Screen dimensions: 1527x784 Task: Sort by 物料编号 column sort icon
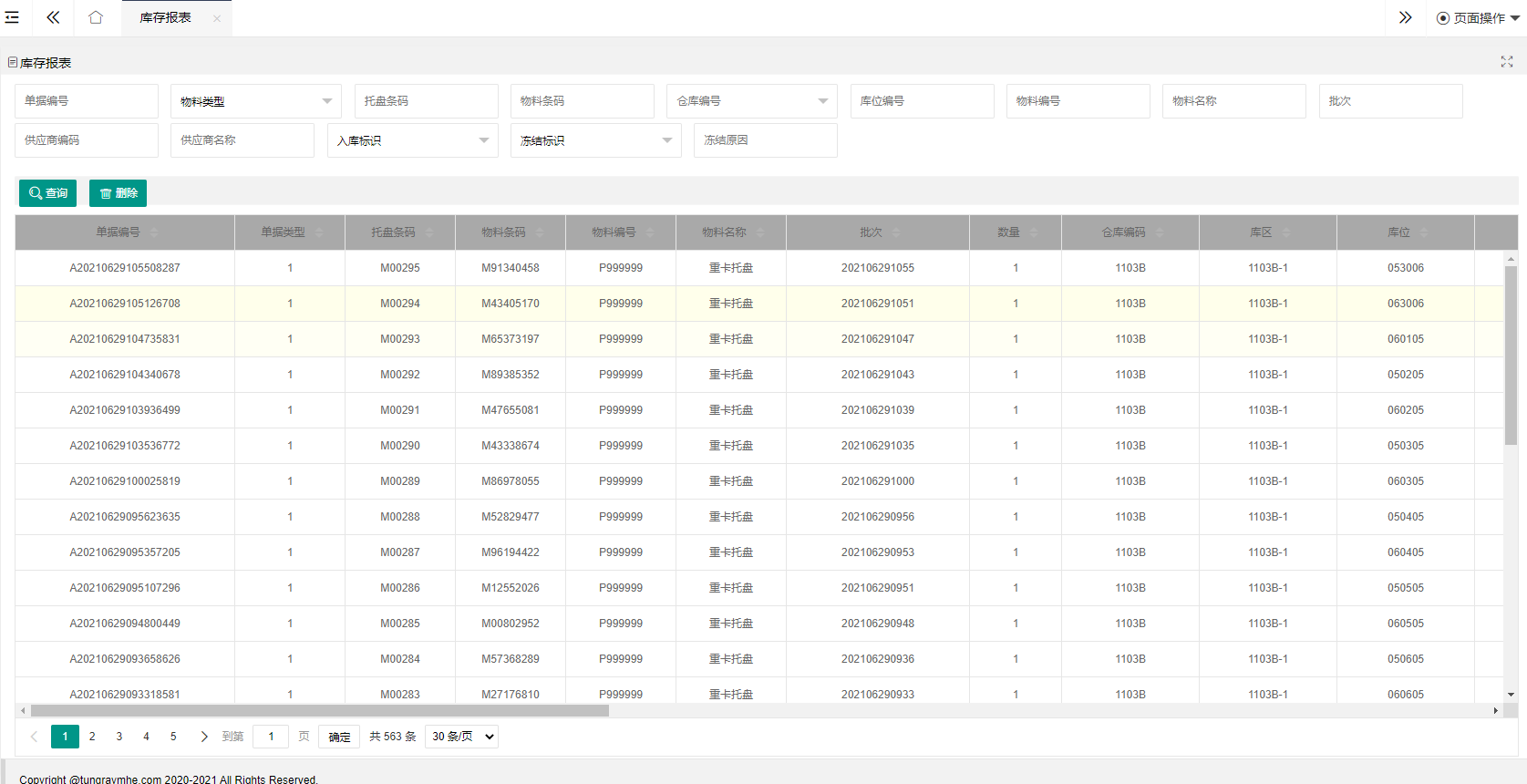pos(650,232)
